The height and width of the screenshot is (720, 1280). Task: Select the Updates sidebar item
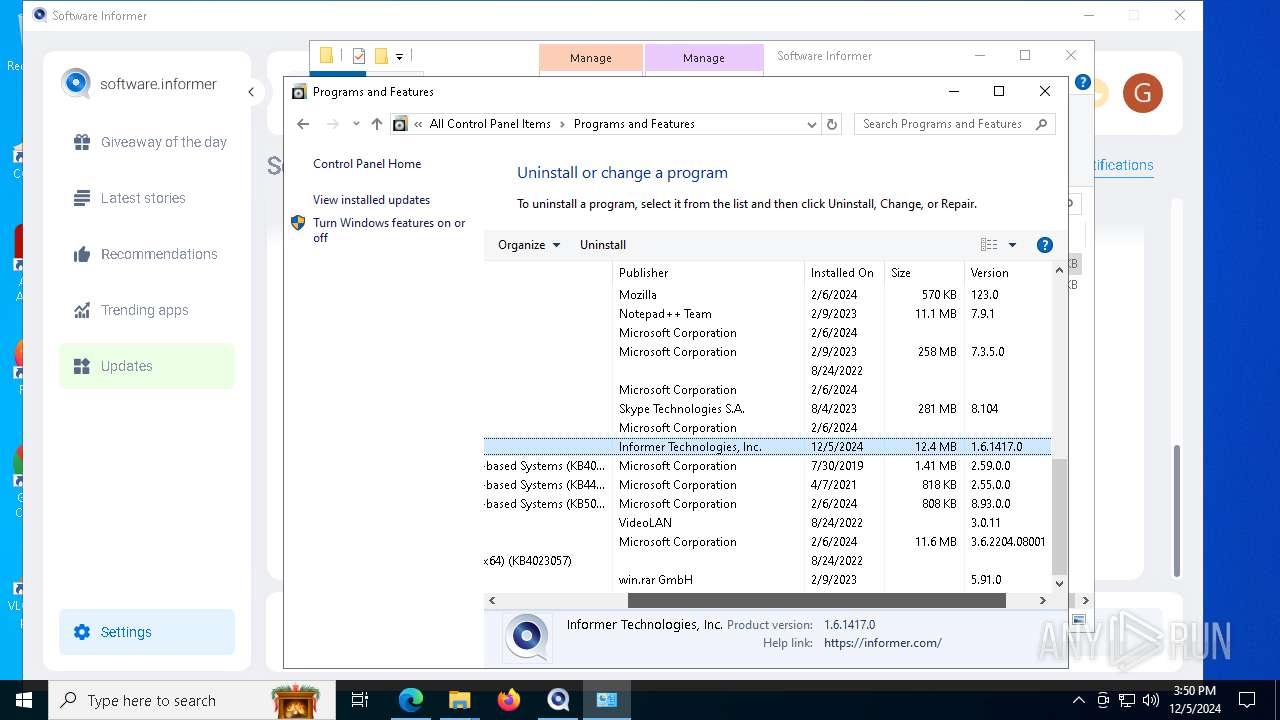[147, 366]
